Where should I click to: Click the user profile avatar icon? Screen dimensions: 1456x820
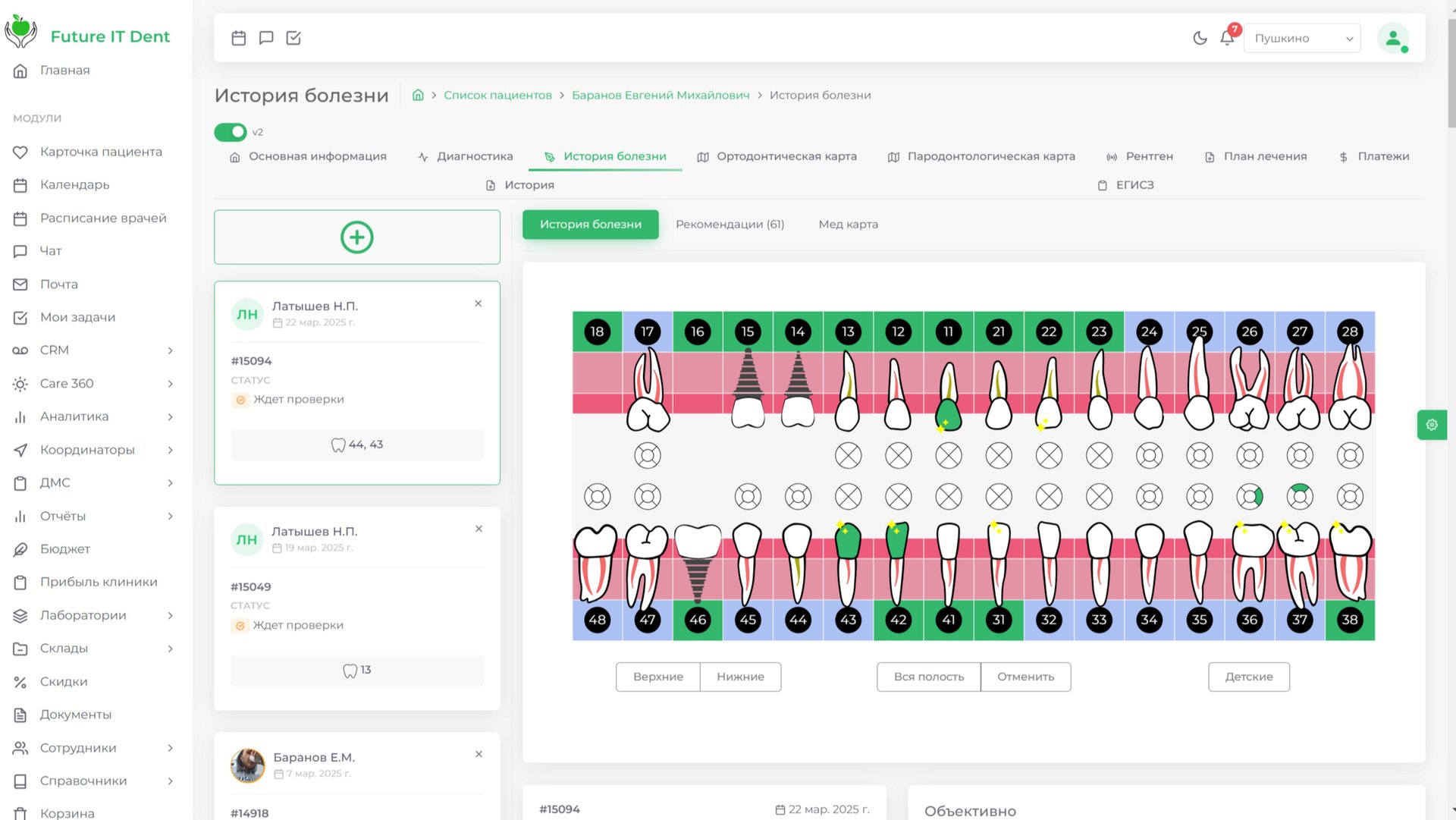pos(1392,38)
